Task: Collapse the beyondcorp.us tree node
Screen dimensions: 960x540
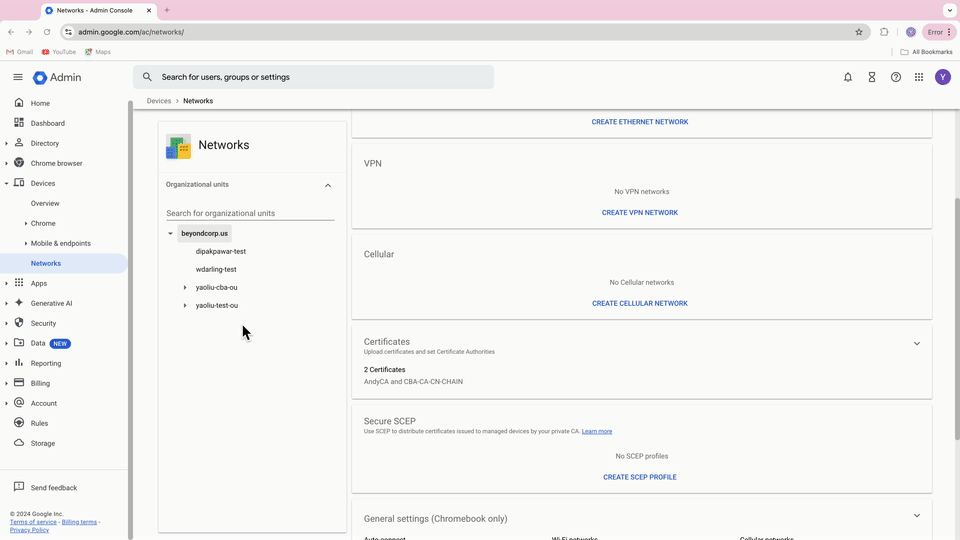Action: pos(170,233)
